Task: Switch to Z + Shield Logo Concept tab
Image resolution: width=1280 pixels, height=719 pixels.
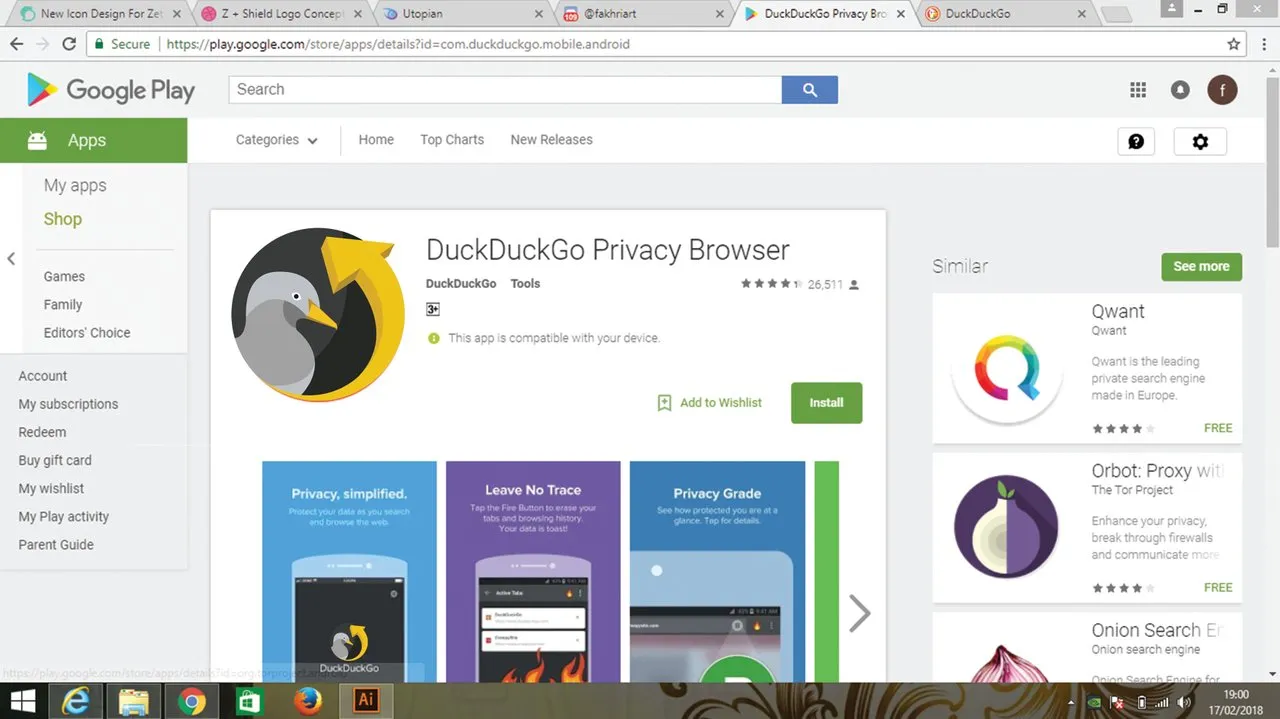Action: click(x=283, y=14)
